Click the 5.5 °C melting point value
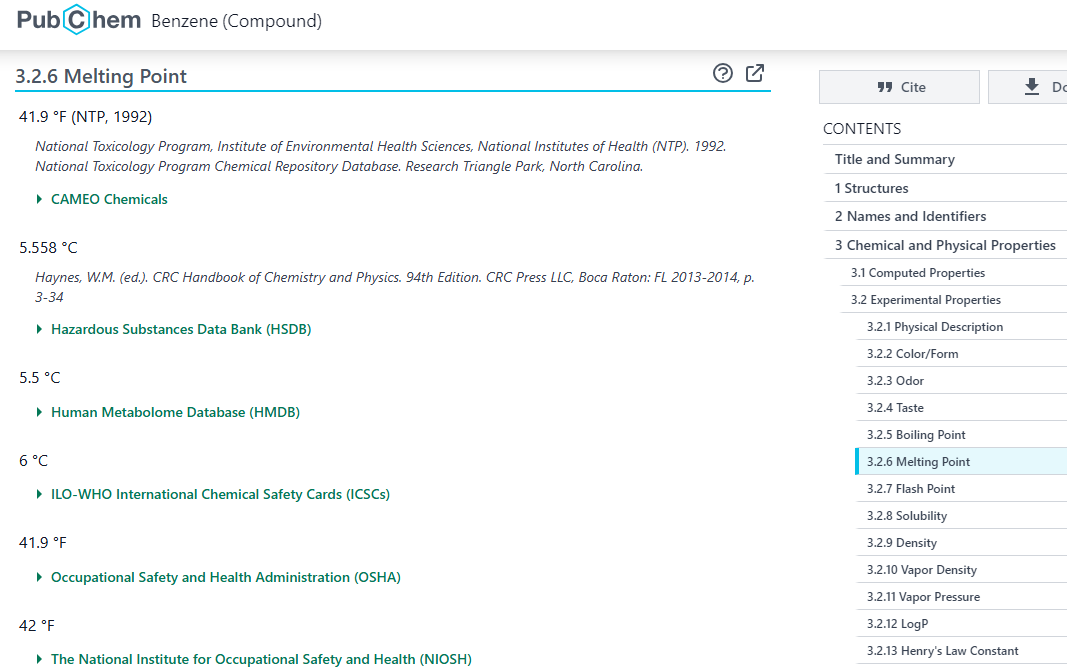The height and width of the screenshot is (671, 1067). pos(39,378)
